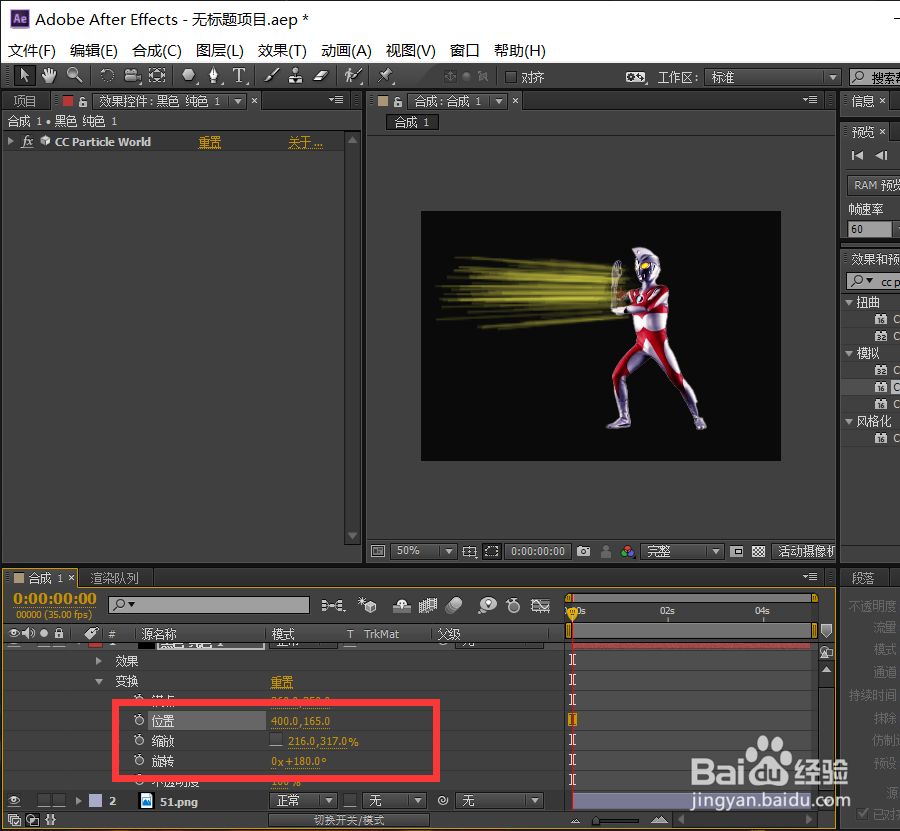Collapse the 变换 transform group
This screenshot has height=831, width=900.
pyautogui.click(x=99, y=681)
